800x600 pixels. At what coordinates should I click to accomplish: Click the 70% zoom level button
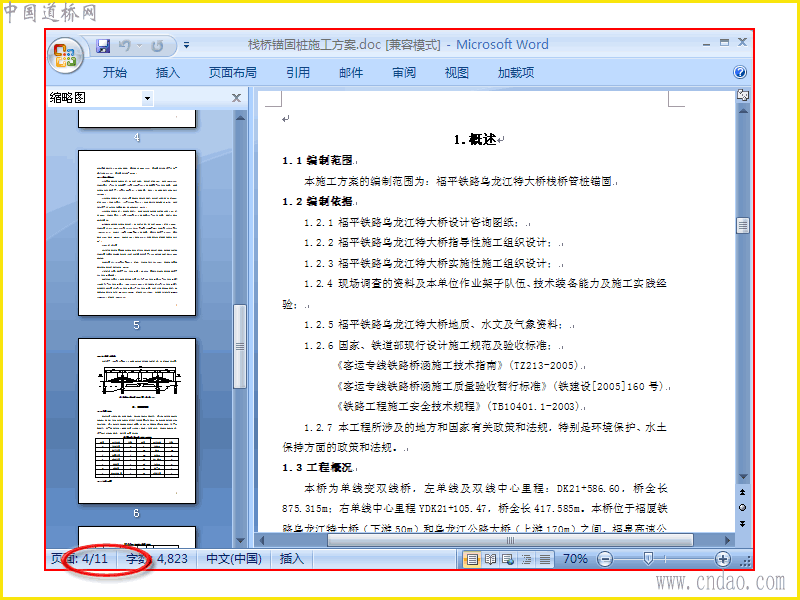point(575,559)
